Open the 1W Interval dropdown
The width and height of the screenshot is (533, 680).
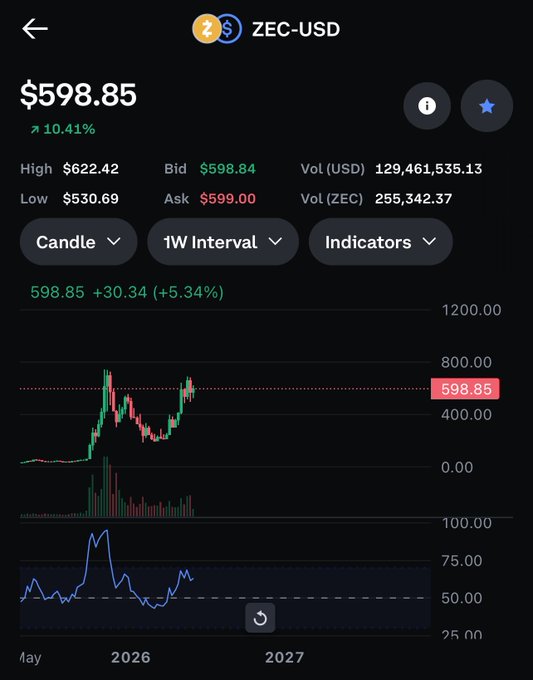click(223, 242)
